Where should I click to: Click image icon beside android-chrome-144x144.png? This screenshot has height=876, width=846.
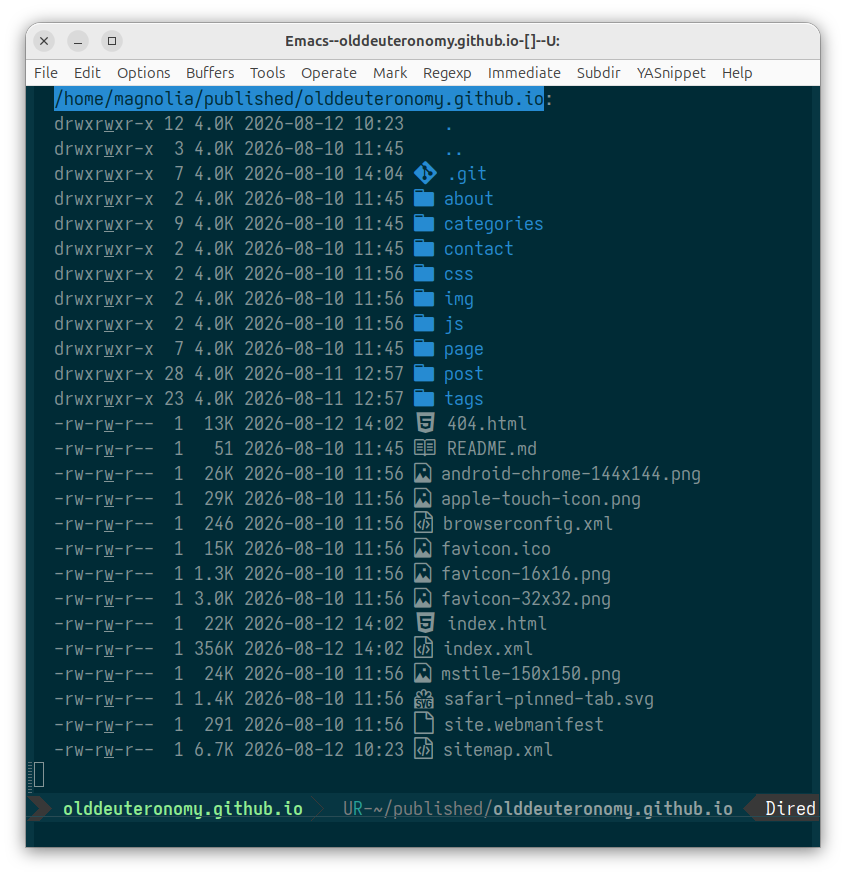coord(423,473)
